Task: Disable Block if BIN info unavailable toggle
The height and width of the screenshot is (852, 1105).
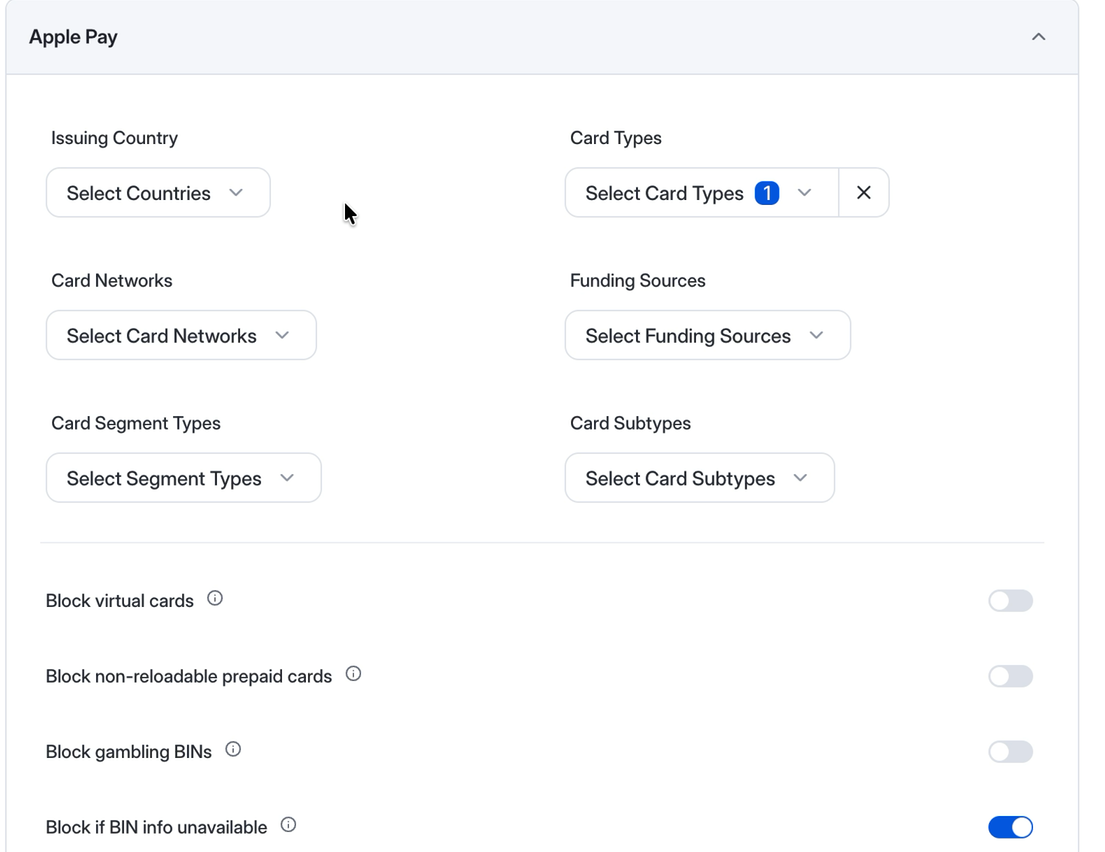Action: click(x=1011, y=827)
